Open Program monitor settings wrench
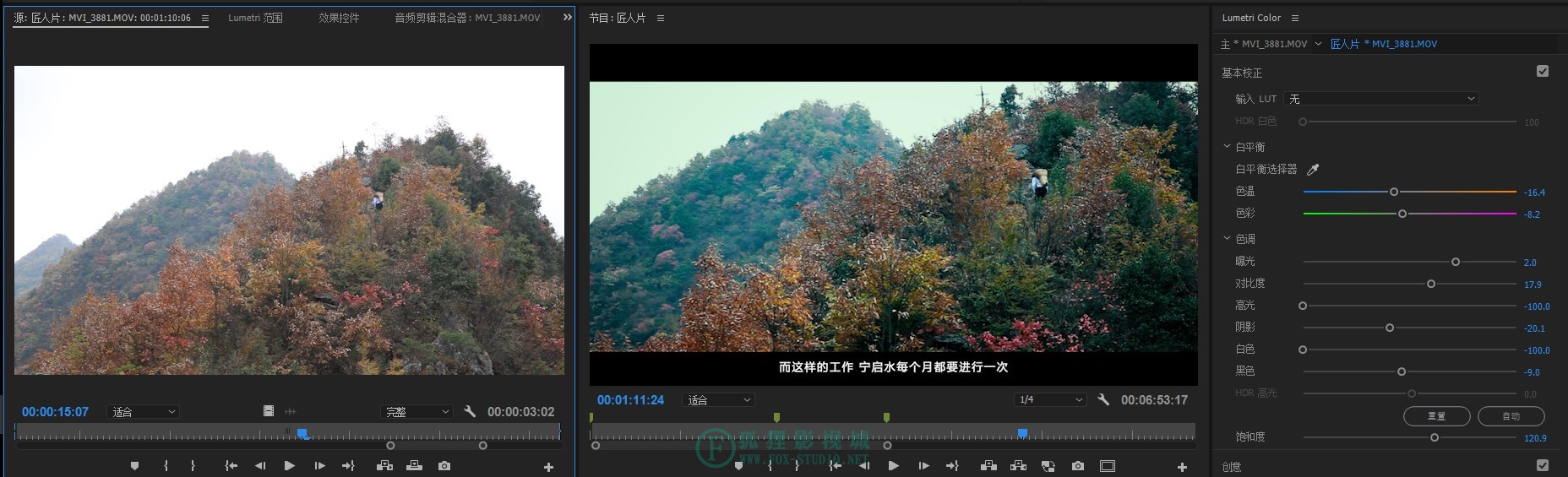Screen dimensions: 1568x477 [1103, 399]
